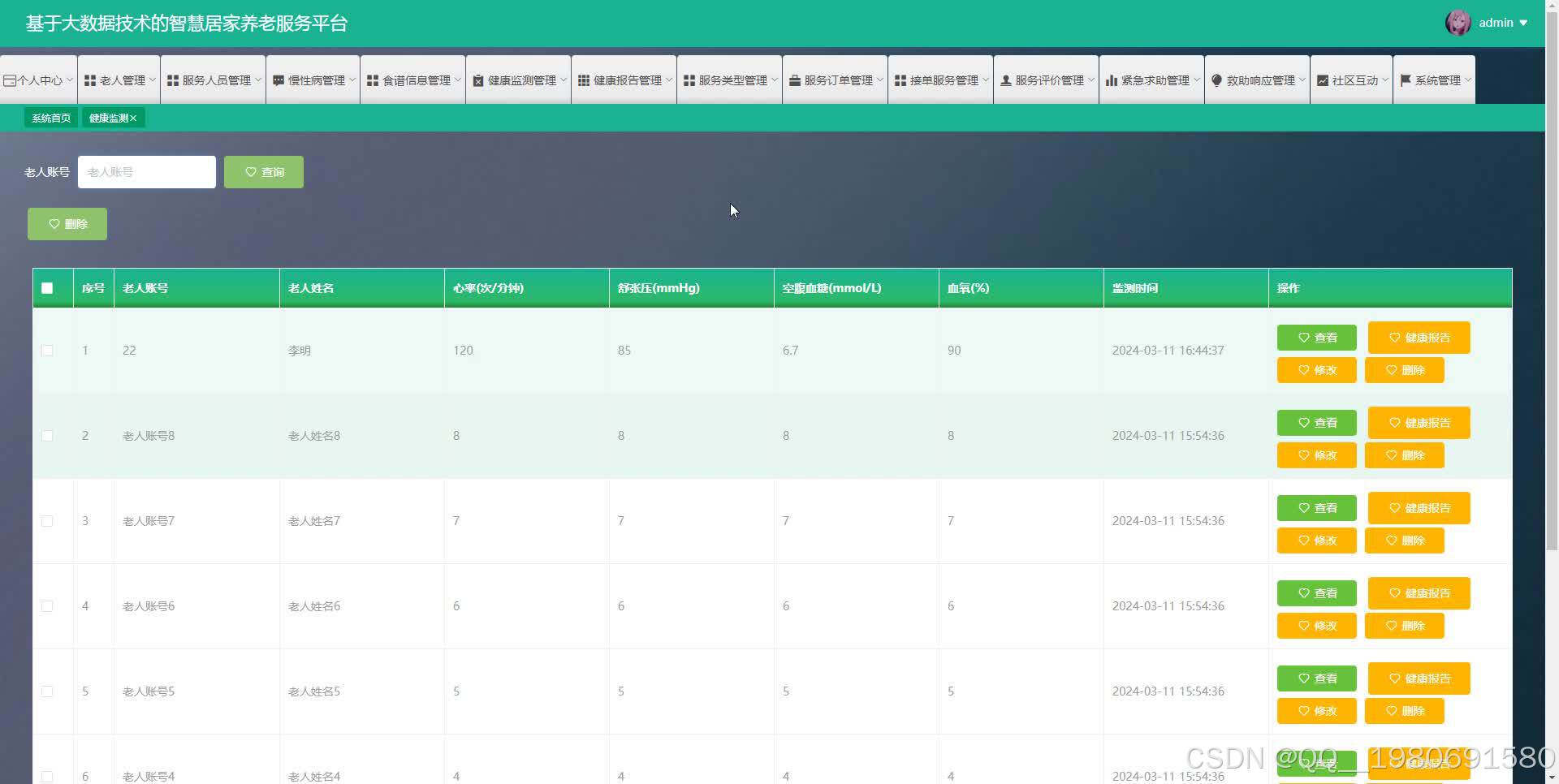The image size is (1559, 784).
Task: Click the page vertical scrollbar
Action: [x=1552, y=280]
